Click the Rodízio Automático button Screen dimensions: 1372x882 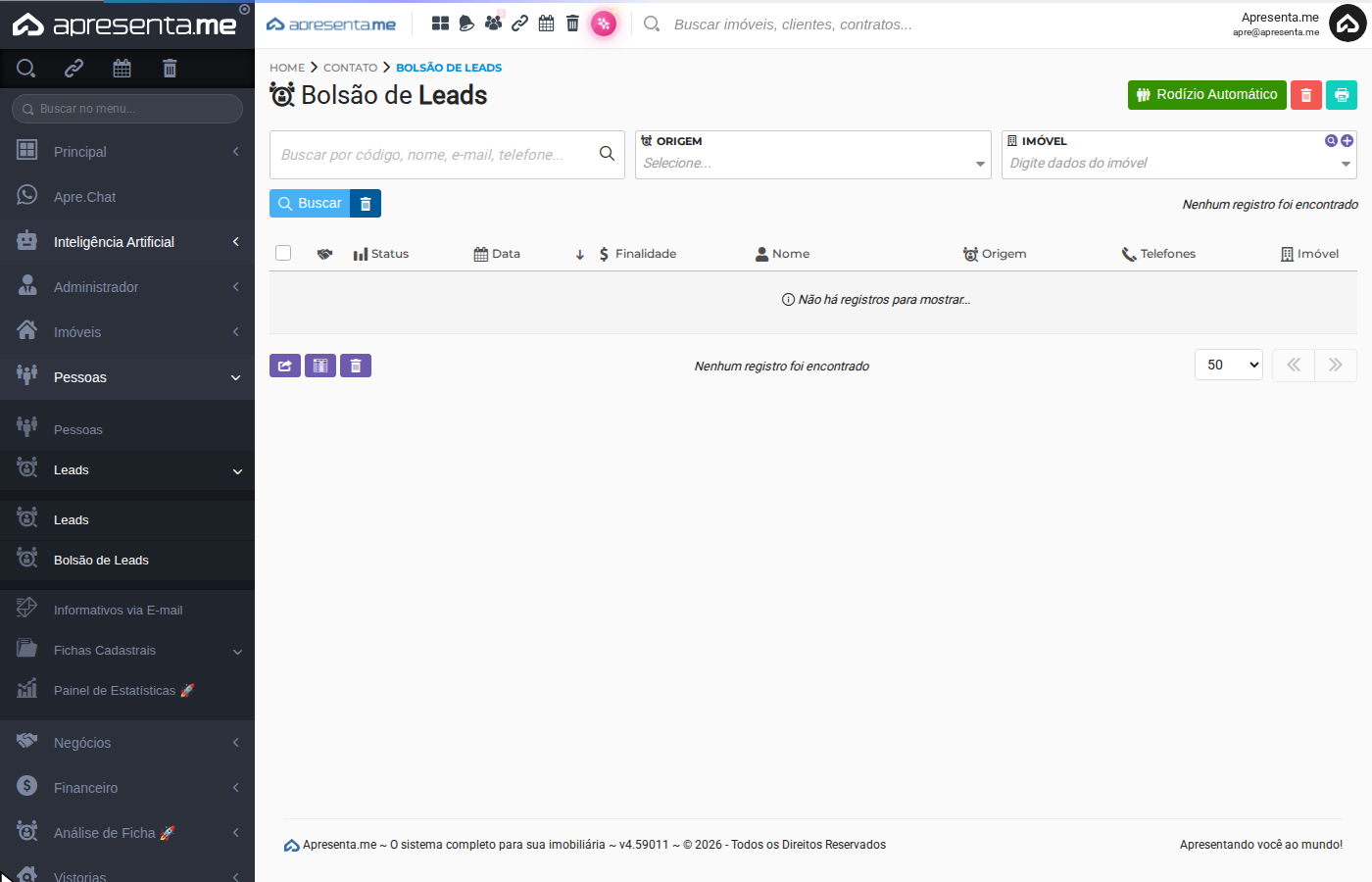pos(1207,95)
